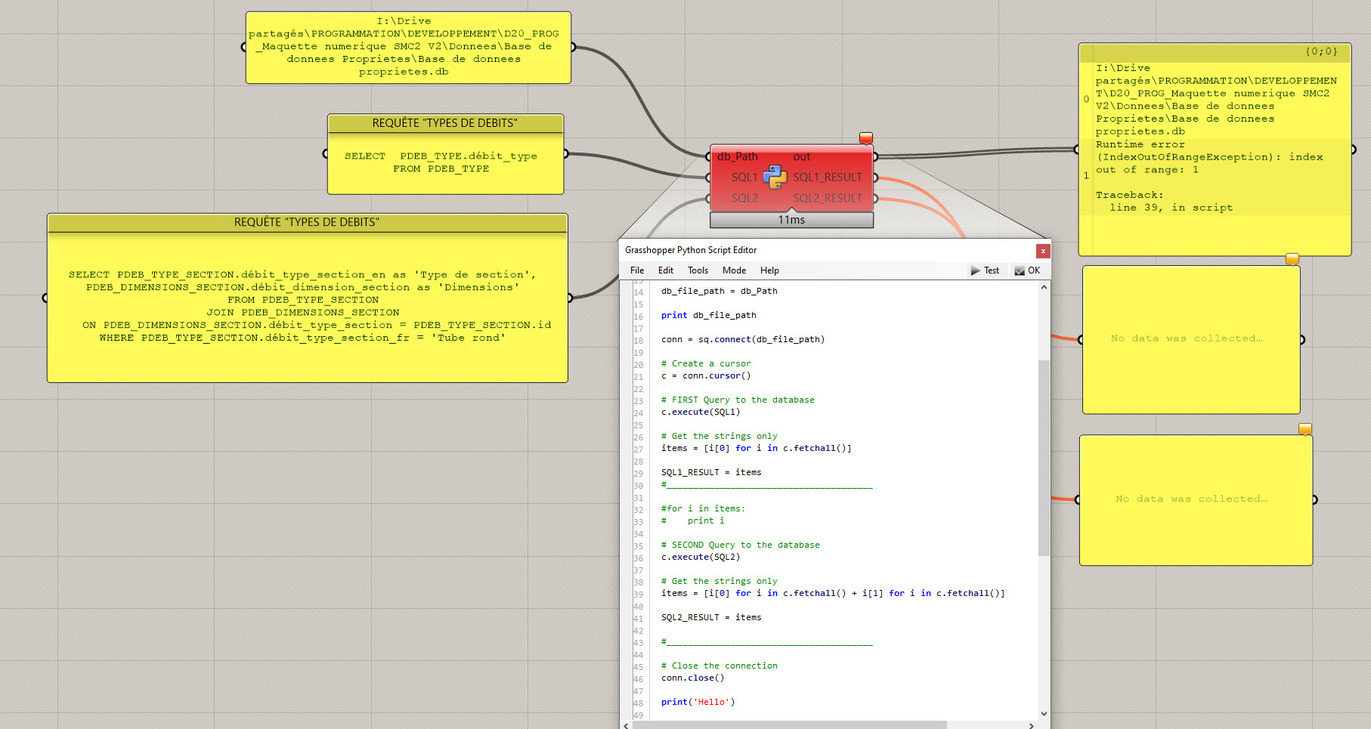Image resolution: width=1371 pixels, height=729 pixels.
Task: Open the Edit menu in the script editor
Action: click(666, 270)
